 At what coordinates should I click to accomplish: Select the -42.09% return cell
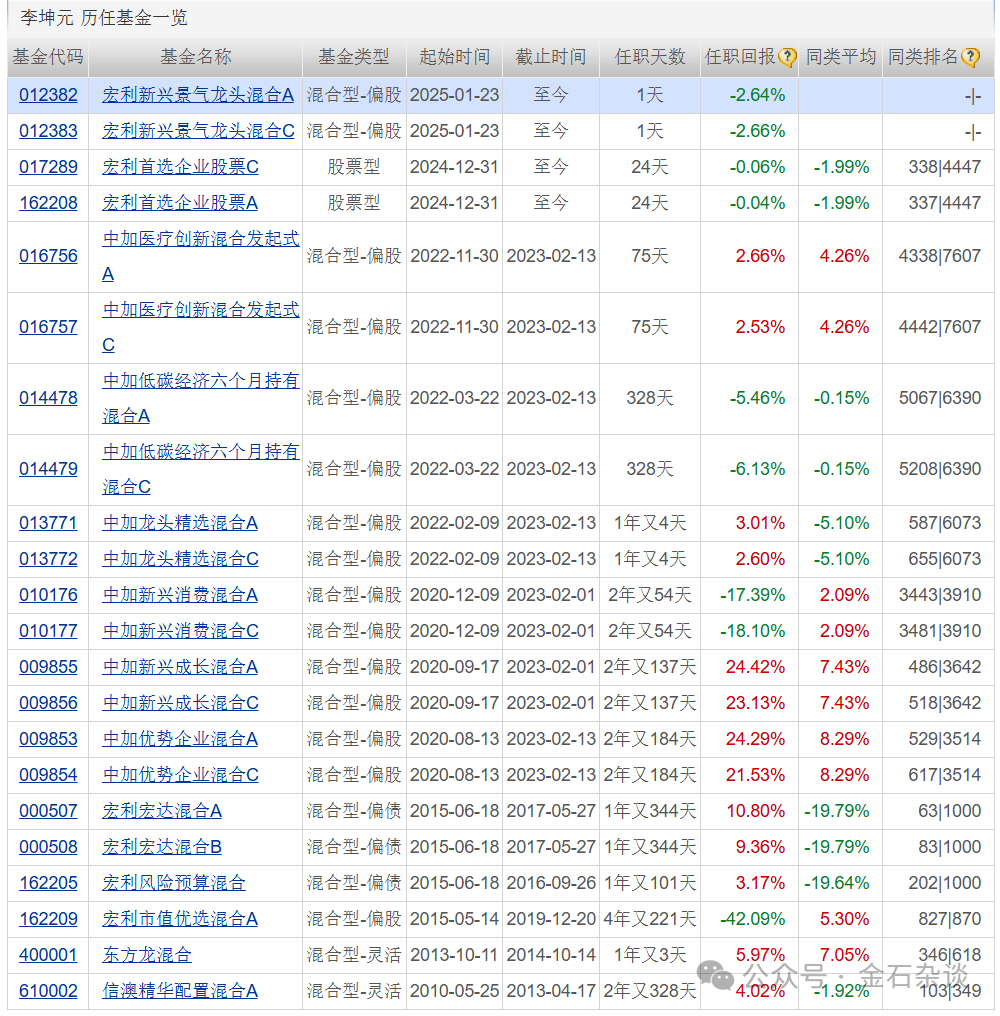[752, 919]
